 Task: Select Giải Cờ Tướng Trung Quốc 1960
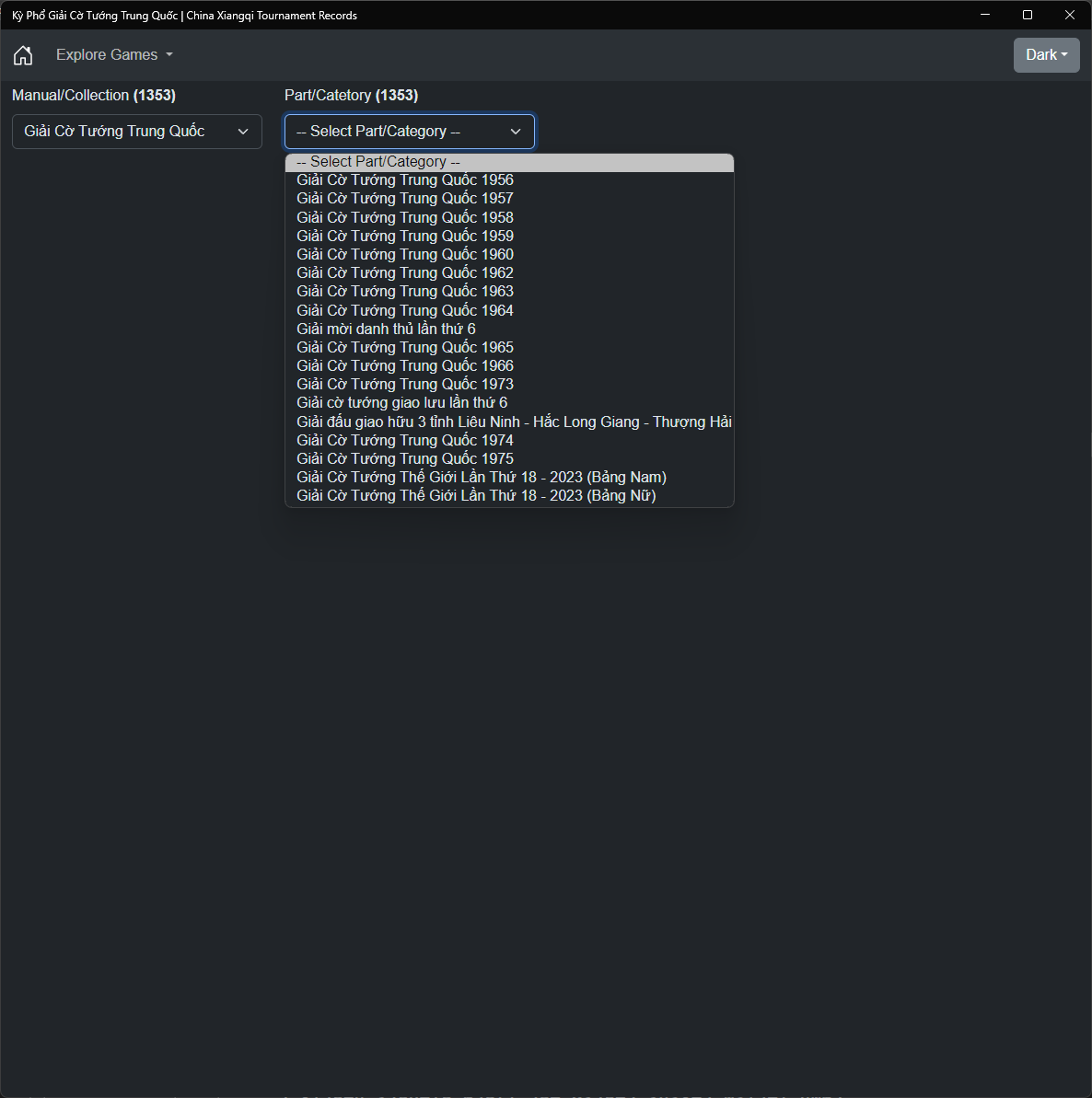pos(509,254)
